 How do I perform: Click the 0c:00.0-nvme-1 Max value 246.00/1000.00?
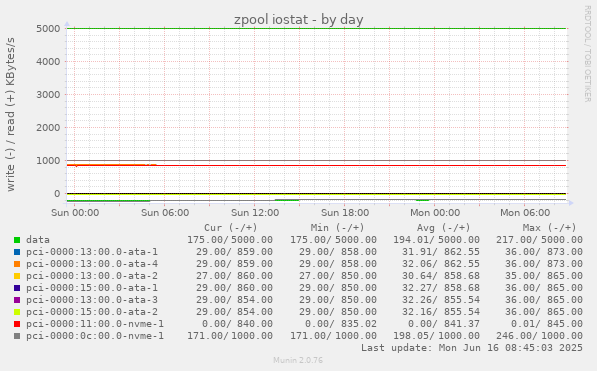(539, 336)
